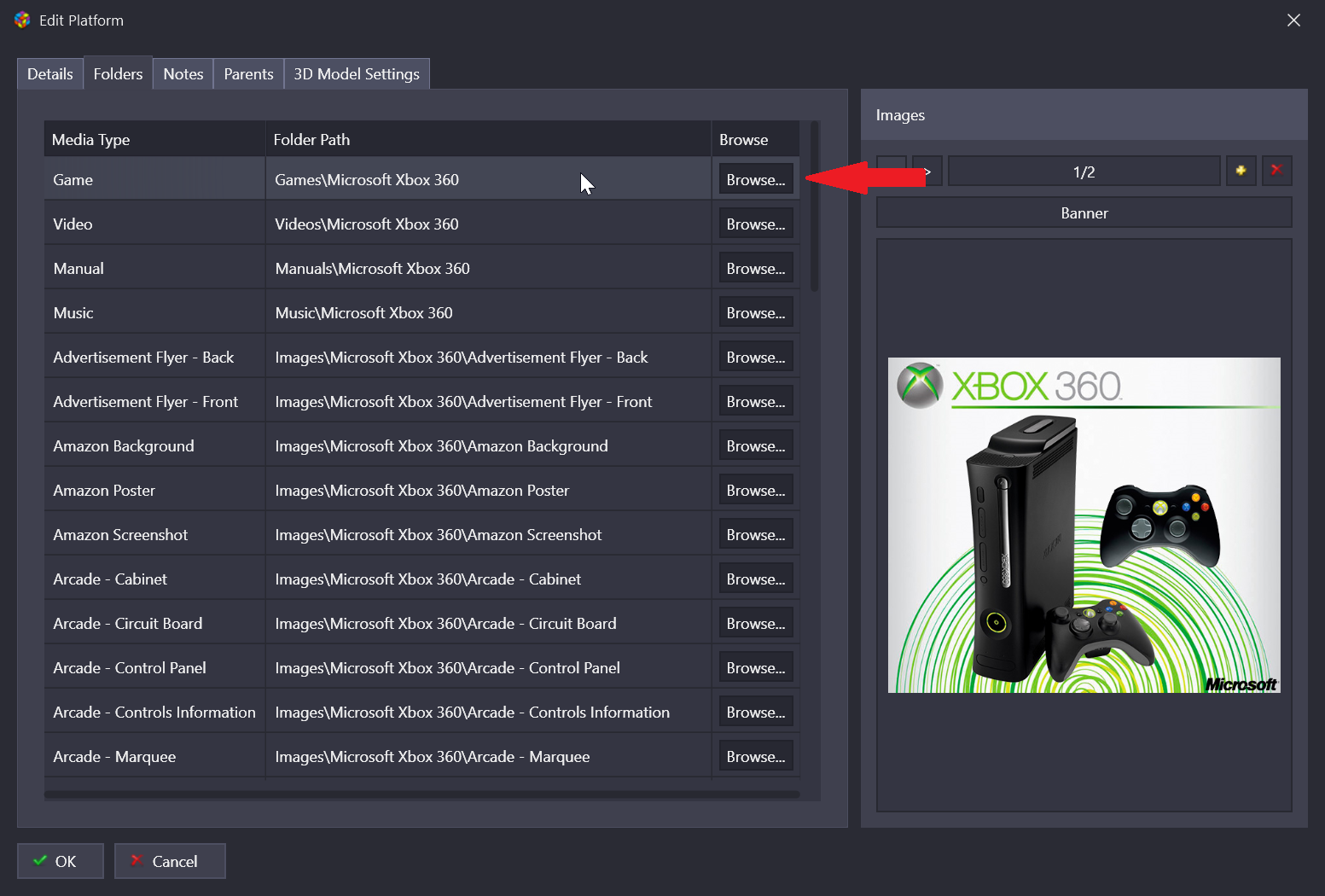Select the 'Amazon Screenshot' media type cell
The width and height of the screenshot is (1325, 896).
click(x=154, y=534)
